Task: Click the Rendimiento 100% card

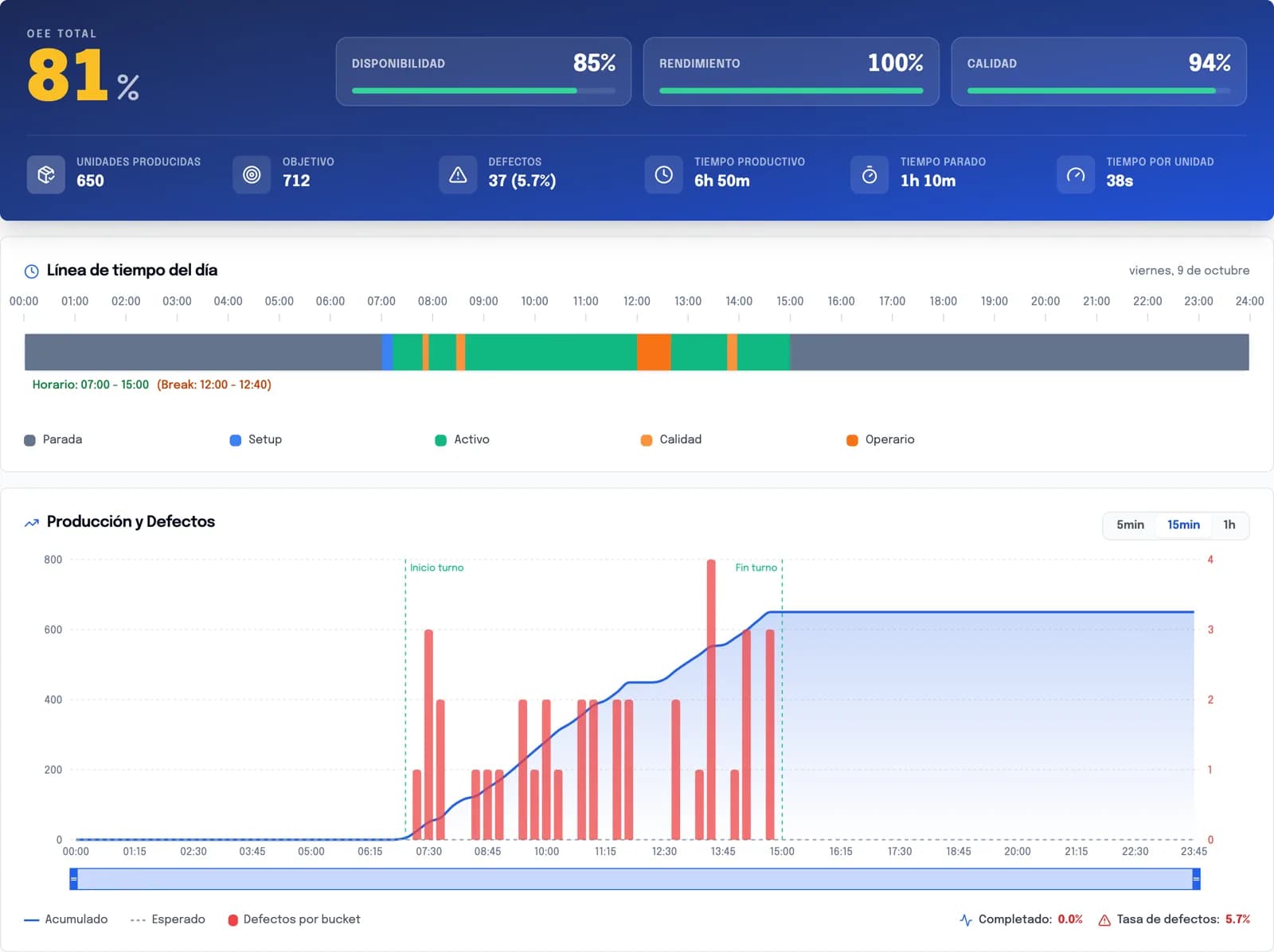Action: (791, 72)
